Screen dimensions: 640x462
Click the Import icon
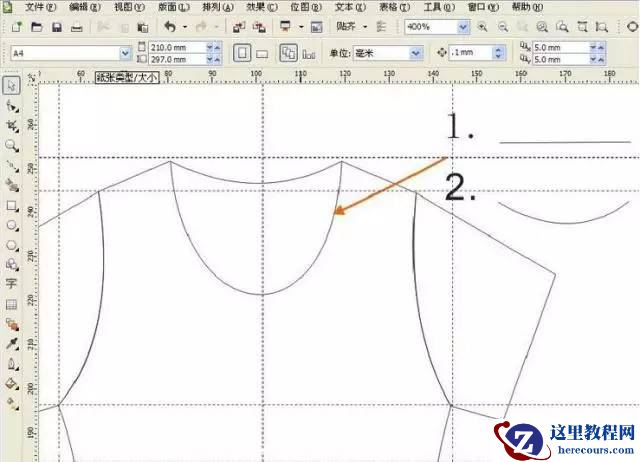click(x=239, y=27)
